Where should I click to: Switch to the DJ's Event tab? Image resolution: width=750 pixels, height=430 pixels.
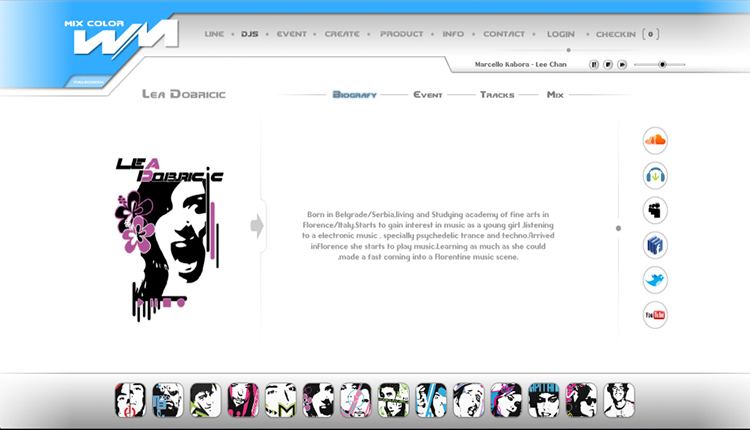pos(428,95)
